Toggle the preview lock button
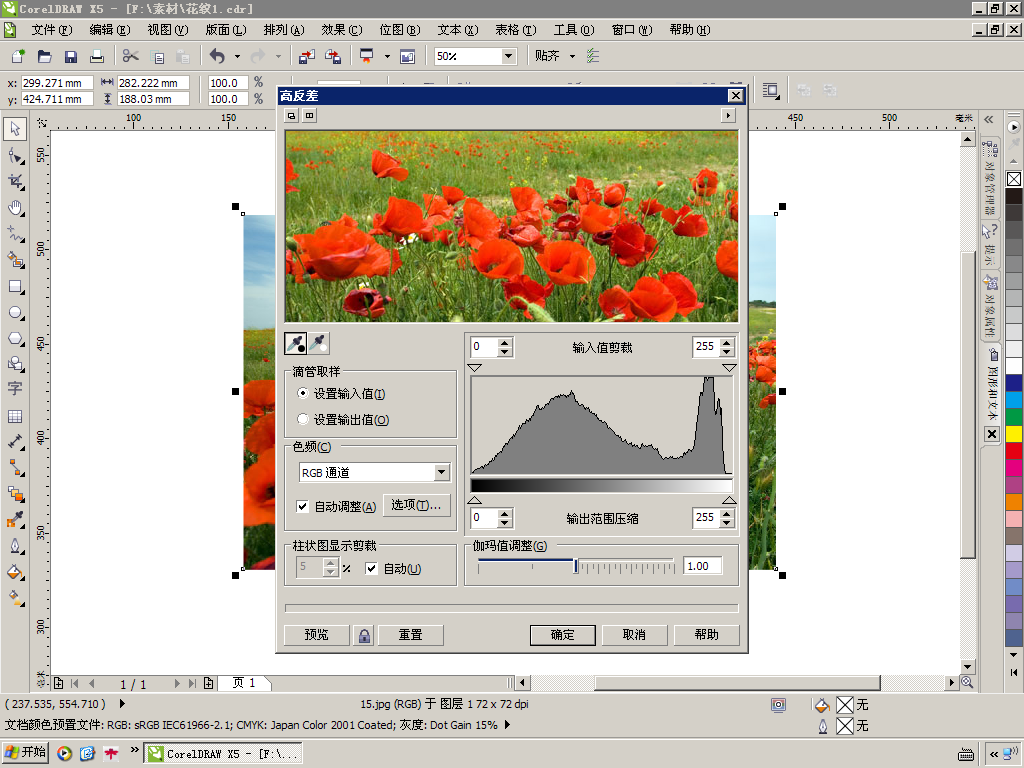Viewport: 1024px width, 768px height. [x=364, y=635]
